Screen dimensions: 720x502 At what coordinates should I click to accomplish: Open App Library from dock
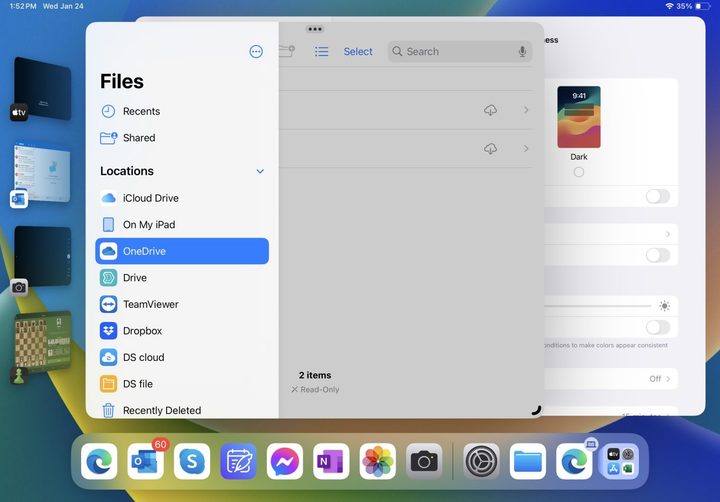point(620,461)
